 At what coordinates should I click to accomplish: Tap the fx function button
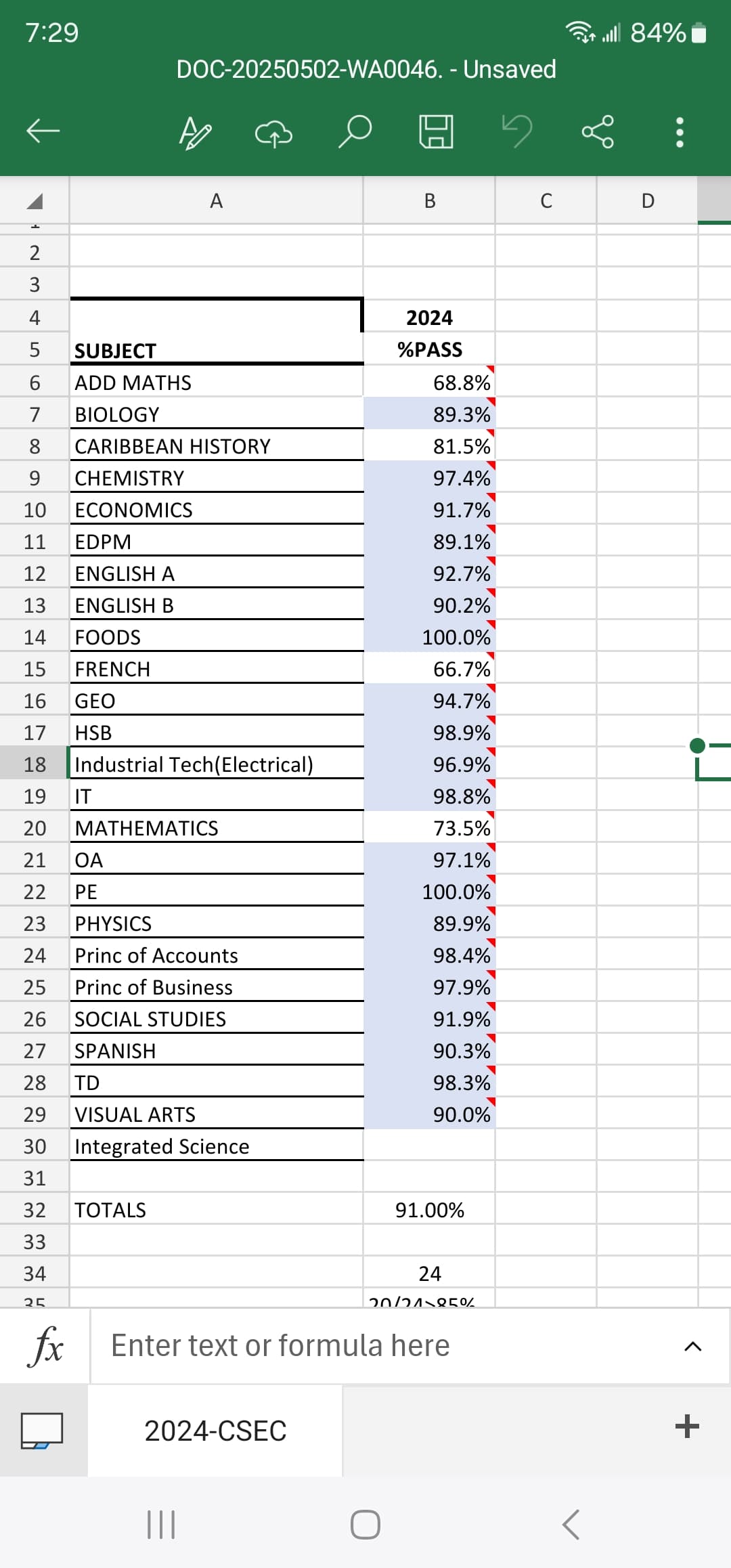pos(45,1346)
